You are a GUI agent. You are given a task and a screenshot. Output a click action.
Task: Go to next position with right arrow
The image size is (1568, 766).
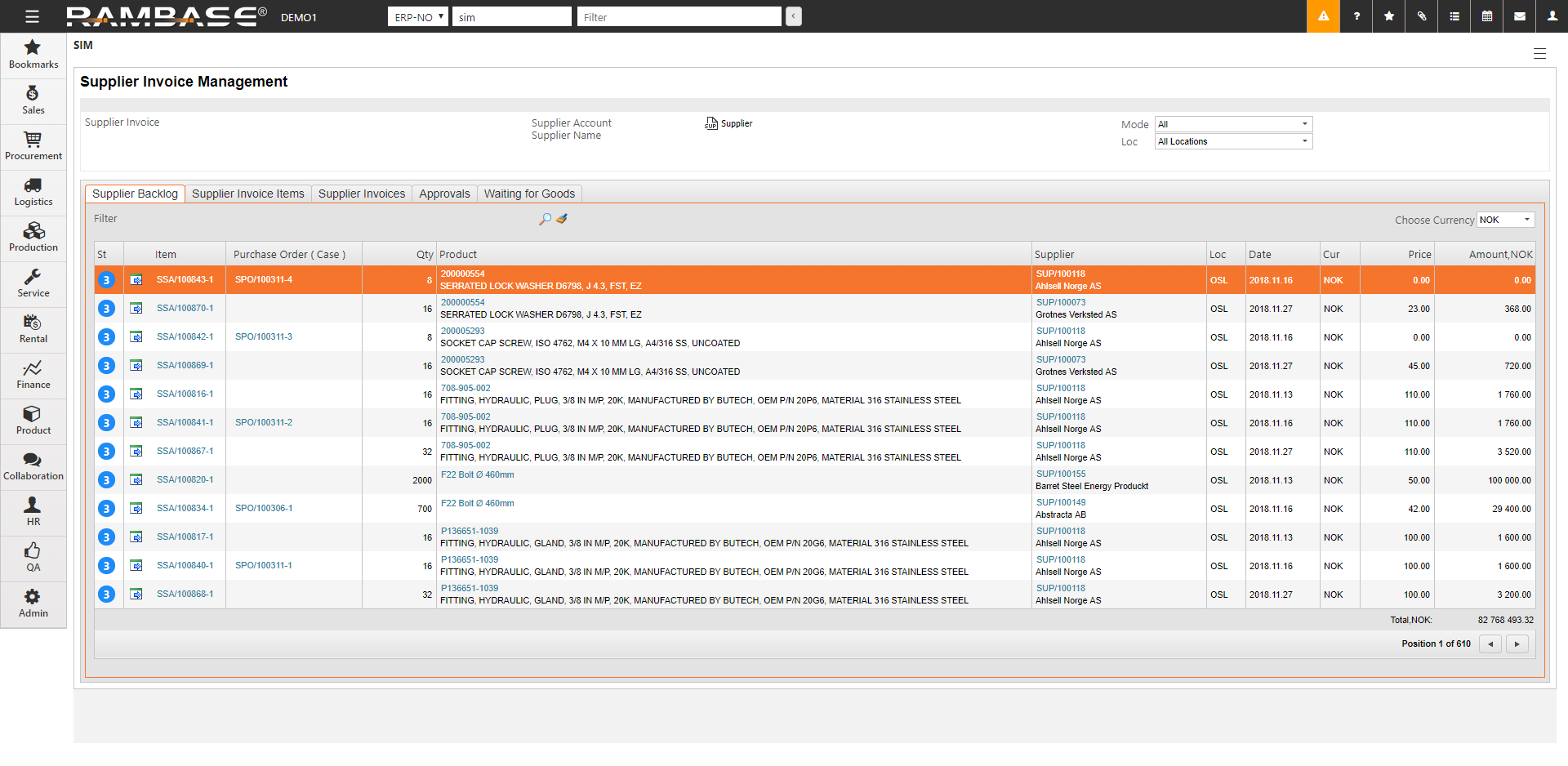1517,644
